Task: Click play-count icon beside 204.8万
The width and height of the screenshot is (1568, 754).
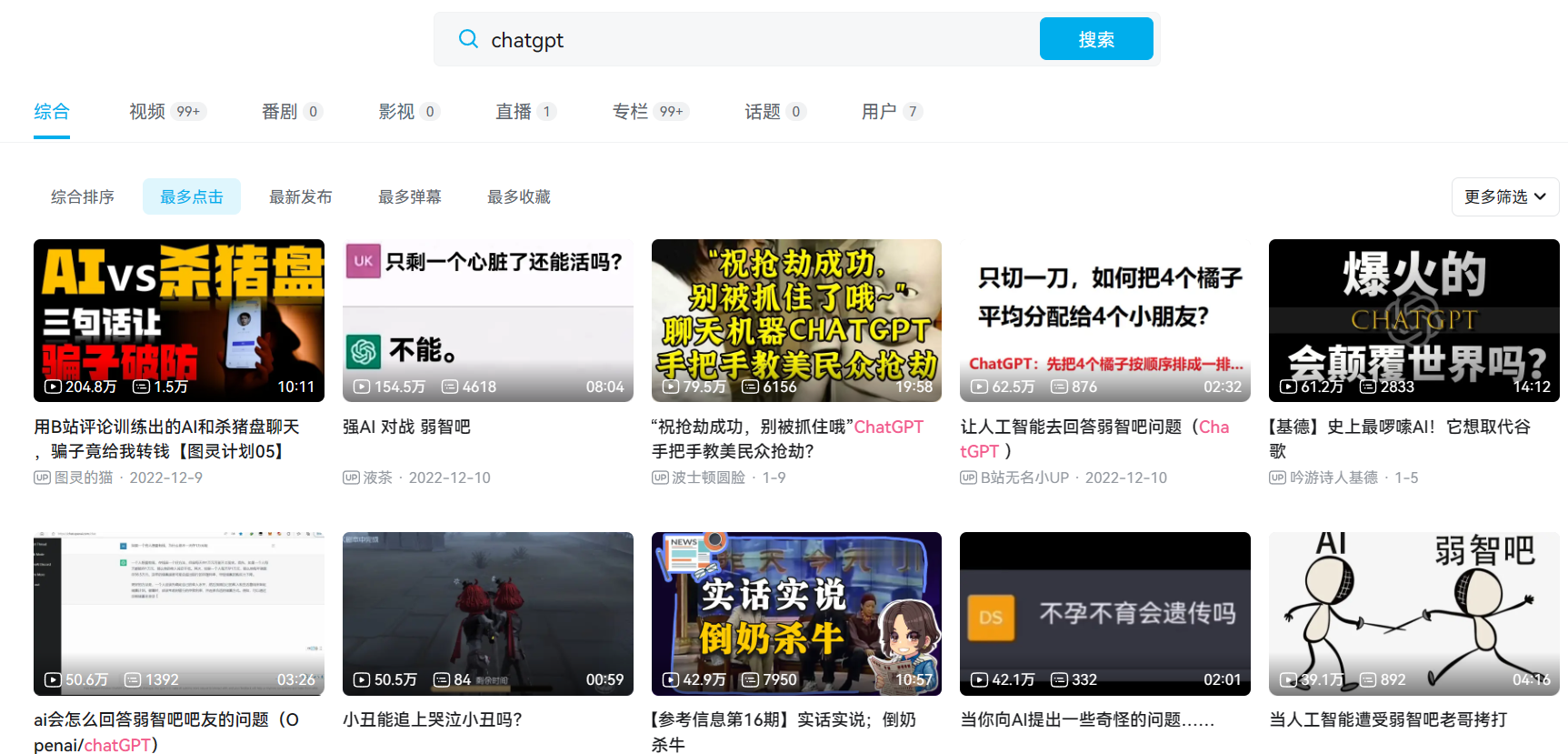Action: [54, 387]
